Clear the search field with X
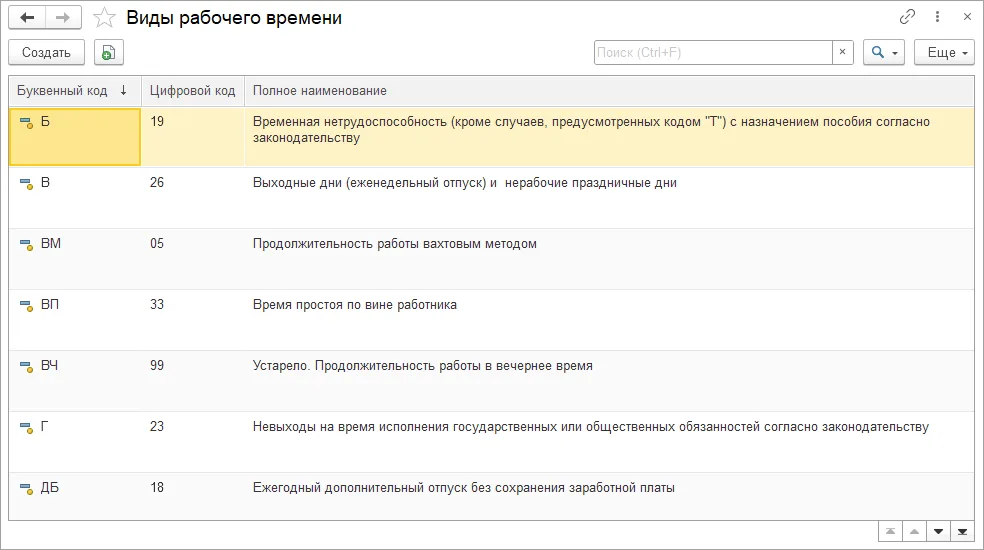The height and width of the screenshot is (550, 984). click(x=842, y=53)
